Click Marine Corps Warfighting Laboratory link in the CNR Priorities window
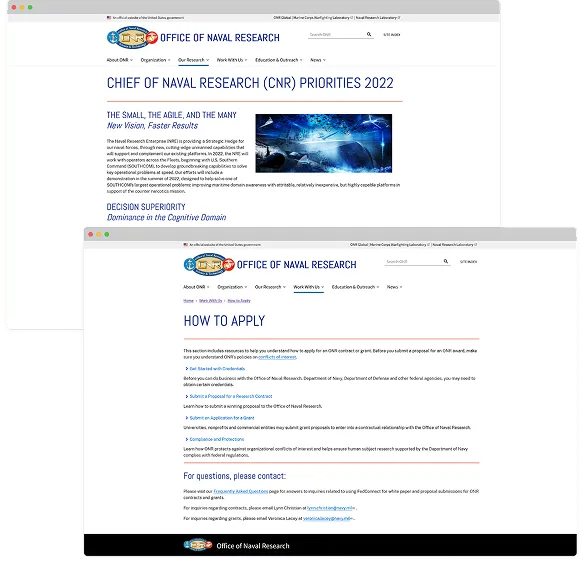Viewport: 584px width, 564px height. click(324, 18)
